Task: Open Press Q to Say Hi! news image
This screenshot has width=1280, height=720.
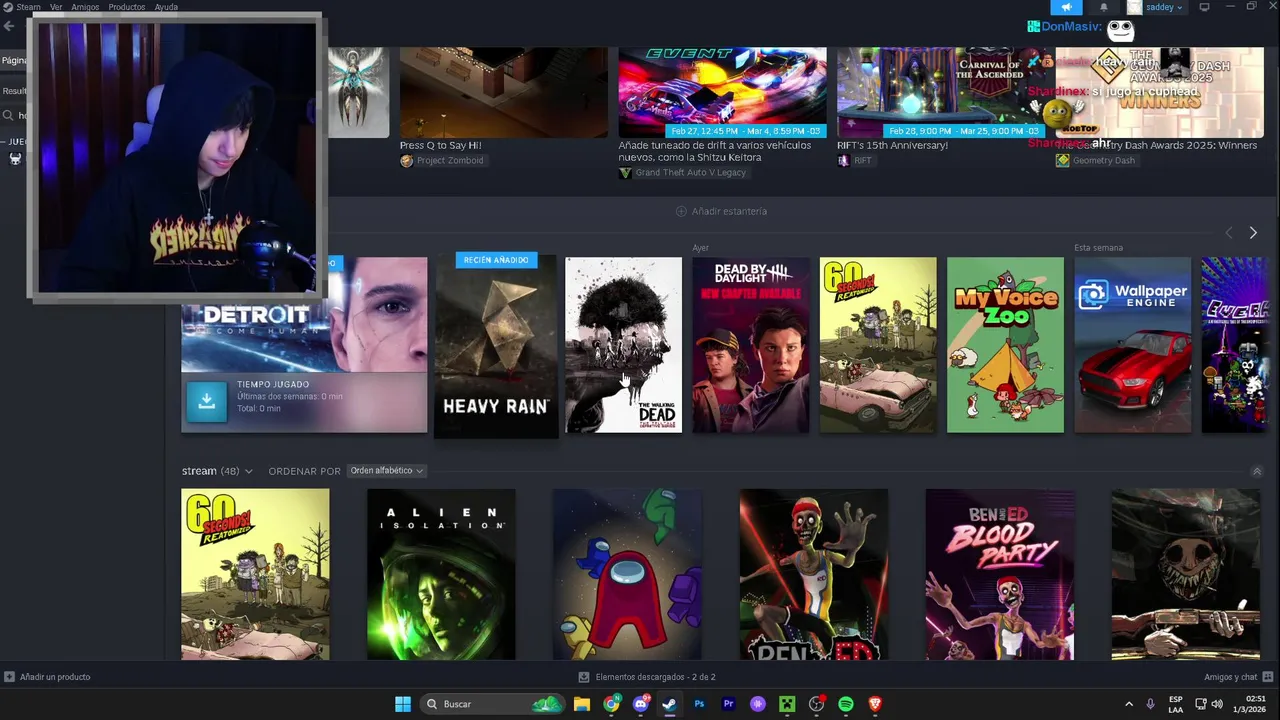Action: pyautogui.click(x=503, y=92)
